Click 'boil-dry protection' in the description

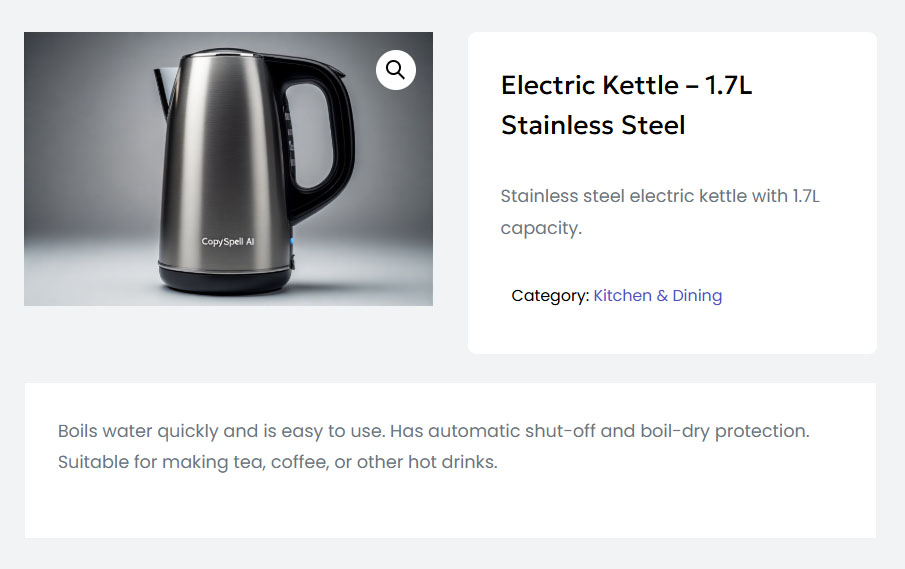coord(724,431)
